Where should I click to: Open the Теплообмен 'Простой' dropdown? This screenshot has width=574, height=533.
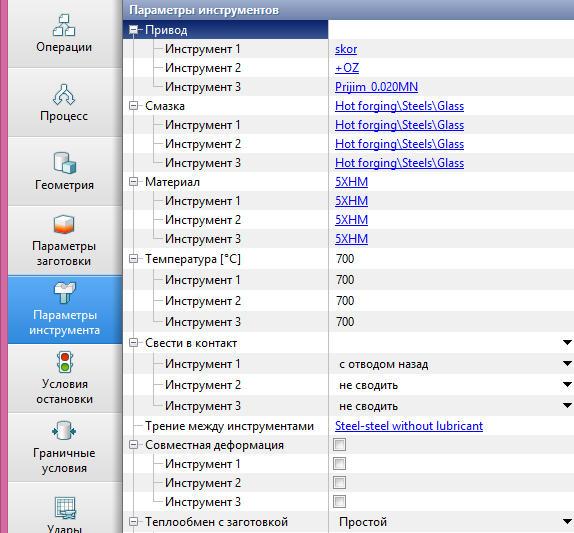click(x=567, y=522)
